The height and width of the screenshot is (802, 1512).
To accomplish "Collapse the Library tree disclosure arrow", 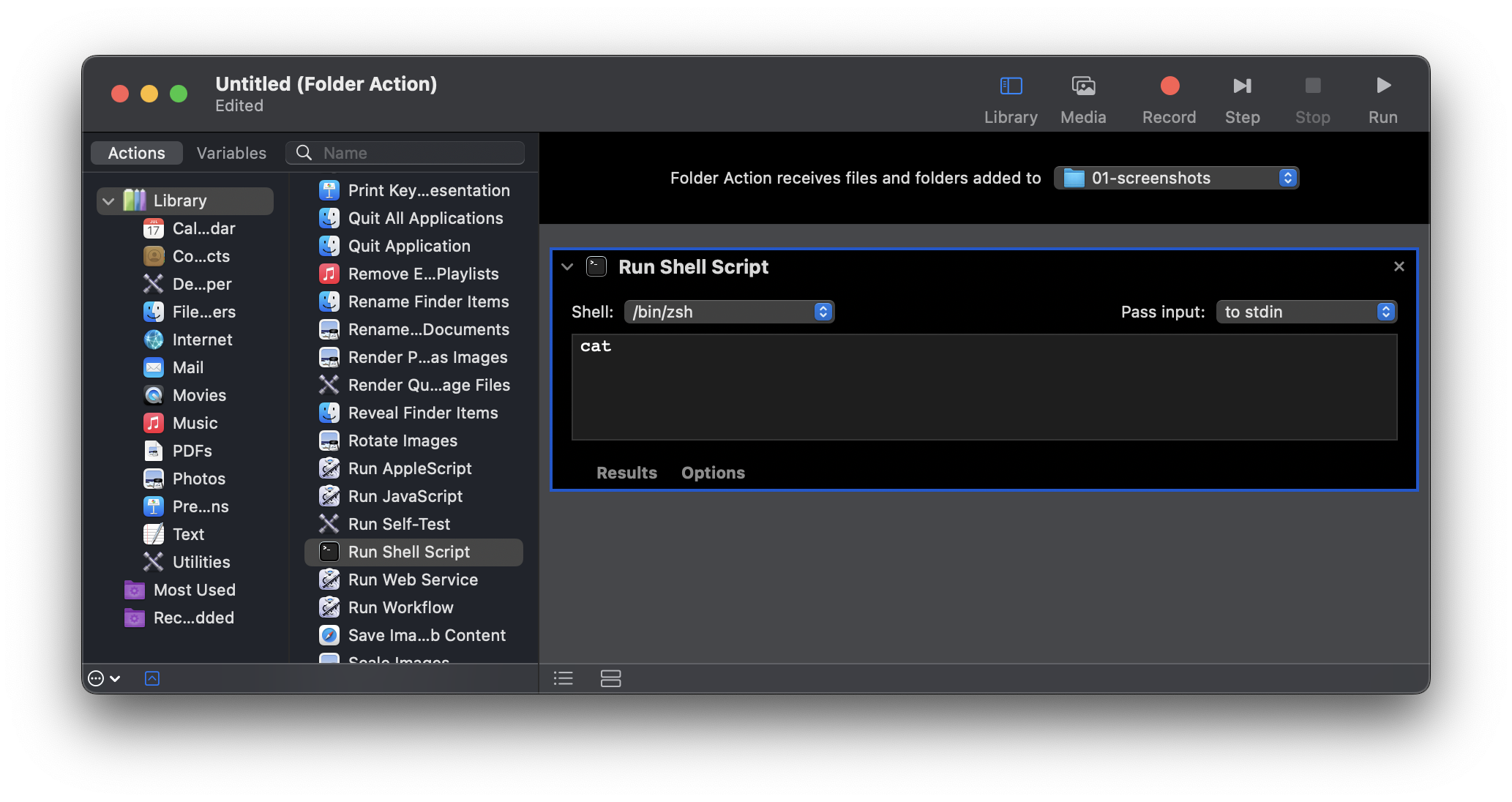I will [x=108, y=200].
